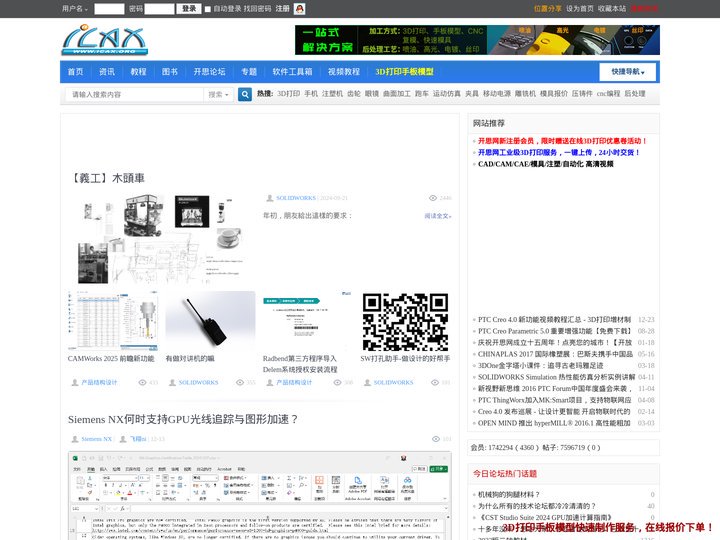The image size is (720, 540).
Task: Click the eye icon under CAMWorks 2025 card
Action: [142, 382]
